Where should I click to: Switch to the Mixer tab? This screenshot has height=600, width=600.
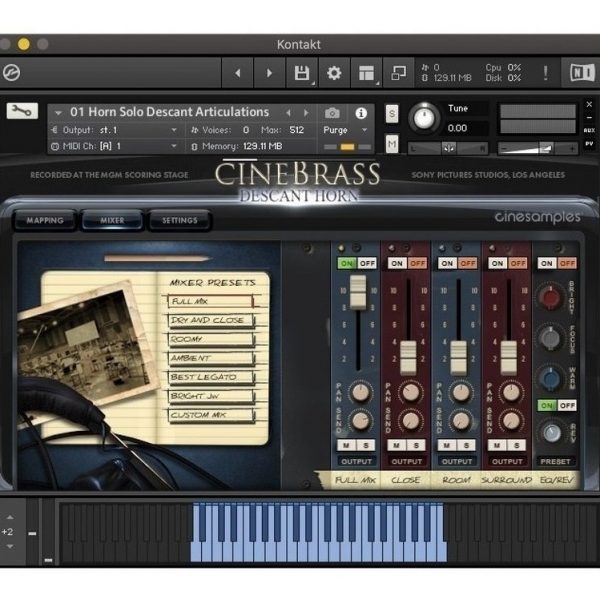click(x=112, y=220)
